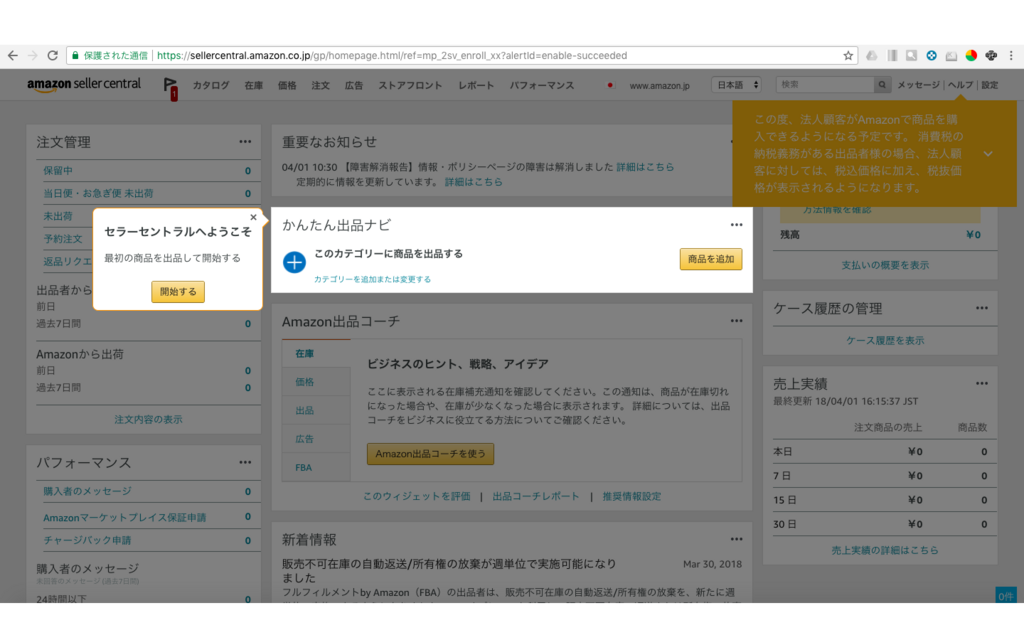Open the 日本語 language dropdown
The width and height of the screenshot is (1024, 640).
[x=737, y=85]
